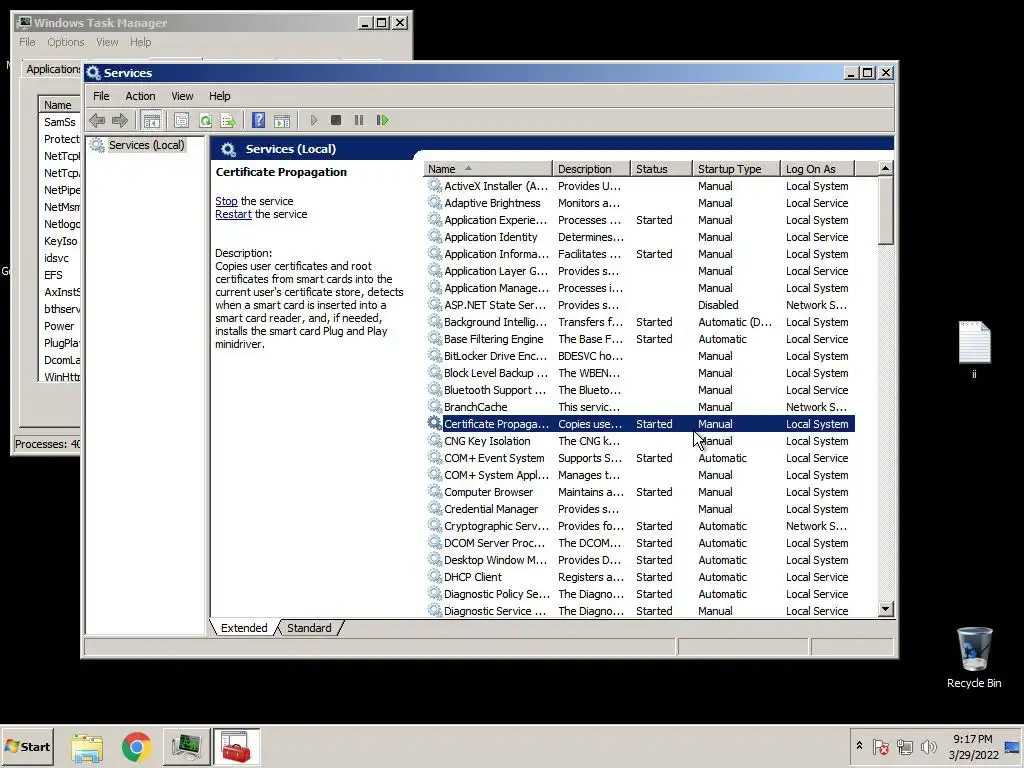Screen dimensions: 1024x768
Task: Sort by the Status column header
Action: point(661,168)
